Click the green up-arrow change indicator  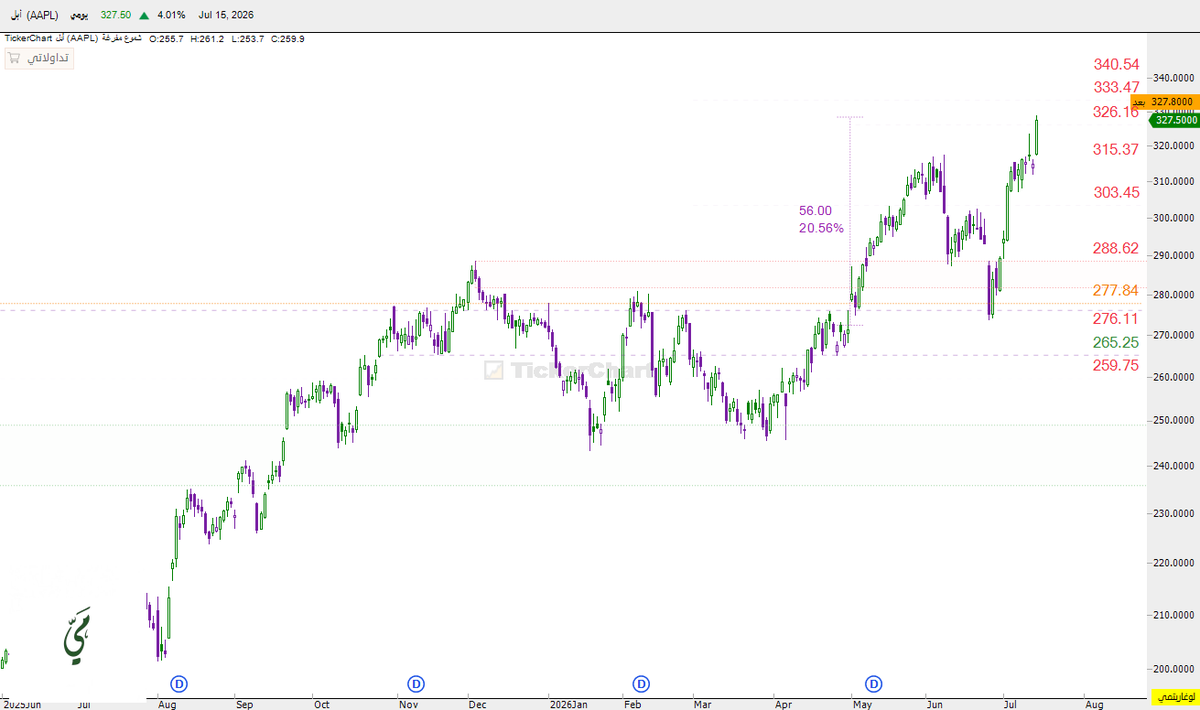click(145, 16)
